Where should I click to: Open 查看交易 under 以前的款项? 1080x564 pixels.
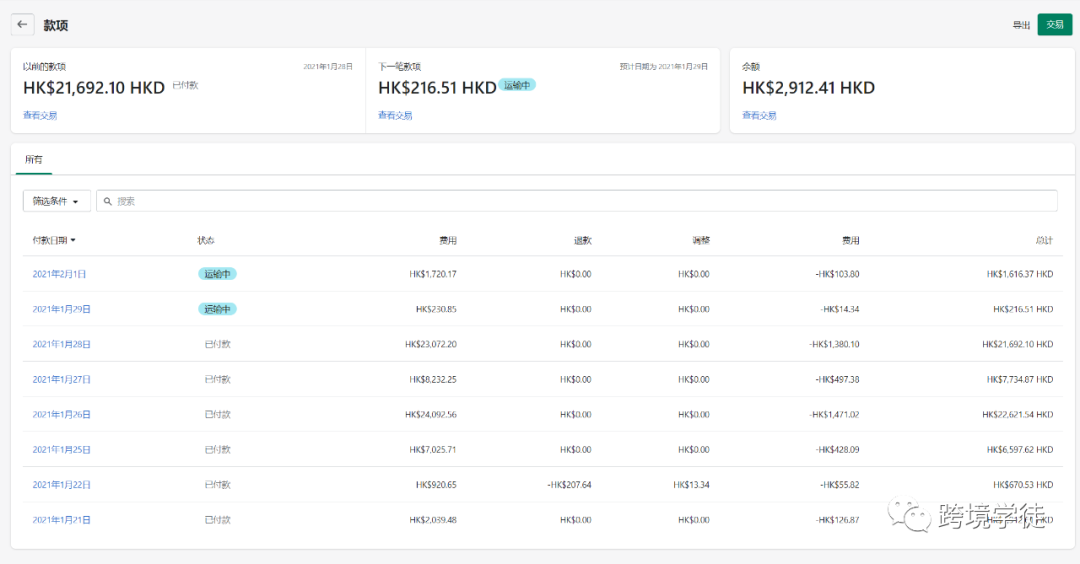tap(40, 116)
